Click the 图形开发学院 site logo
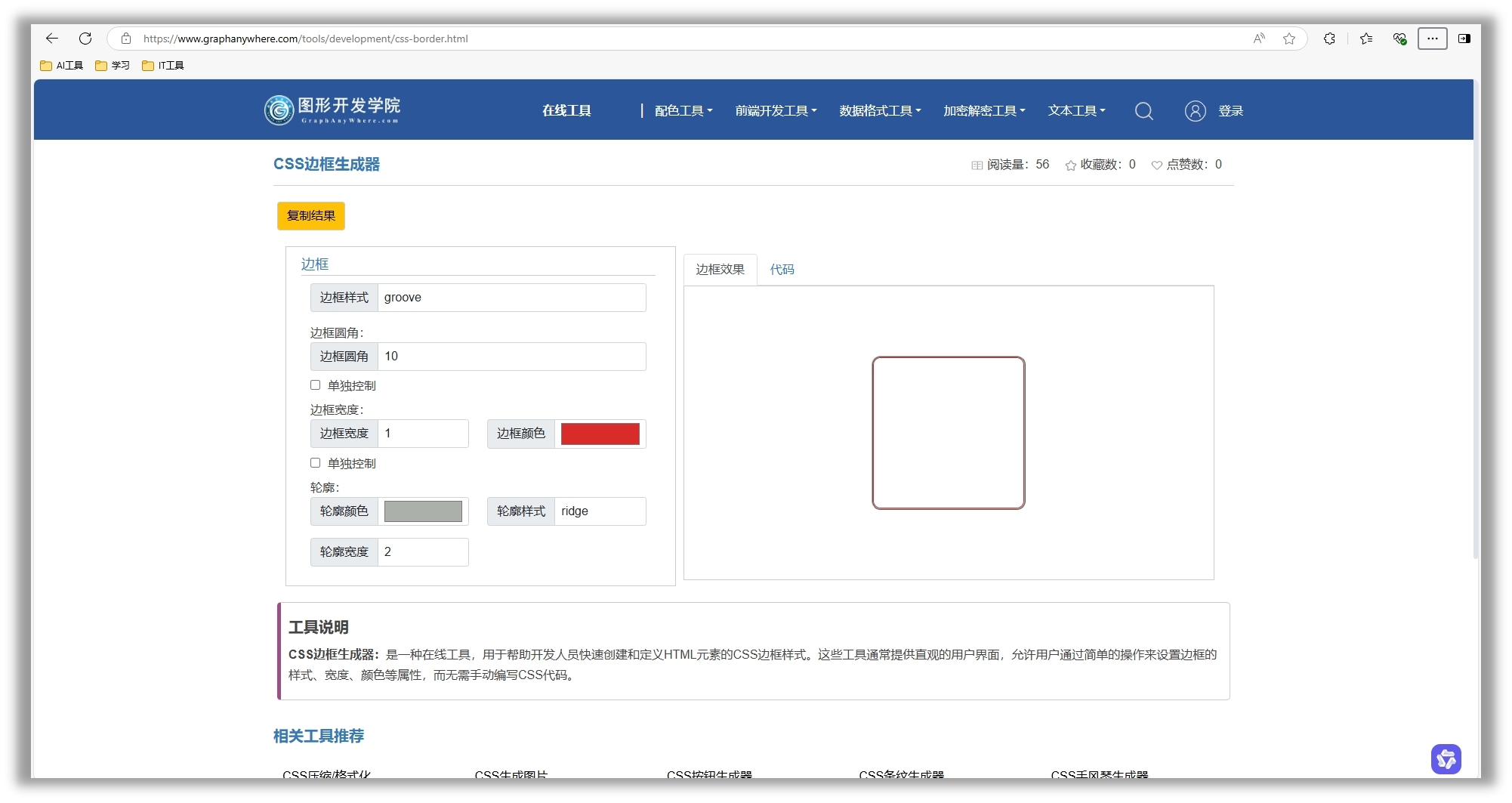This screenshot has width=1512, height=803. (332, 110)
